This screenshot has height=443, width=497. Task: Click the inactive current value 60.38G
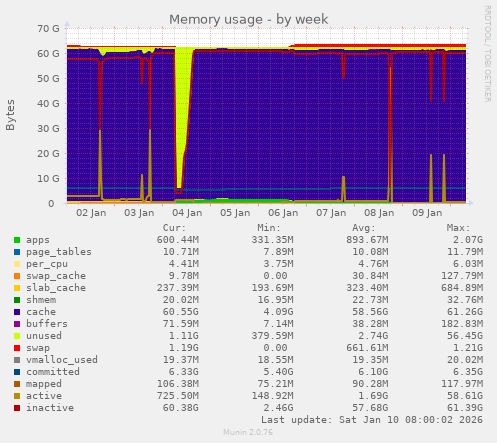[181, 408]
